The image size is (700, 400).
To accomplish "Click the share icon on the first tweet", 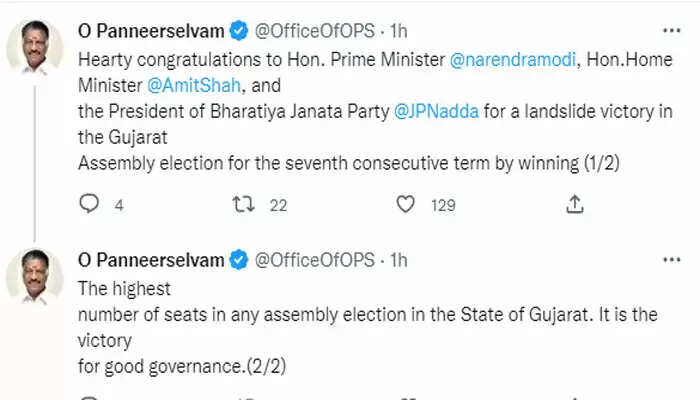I will (x=575, y=205).
